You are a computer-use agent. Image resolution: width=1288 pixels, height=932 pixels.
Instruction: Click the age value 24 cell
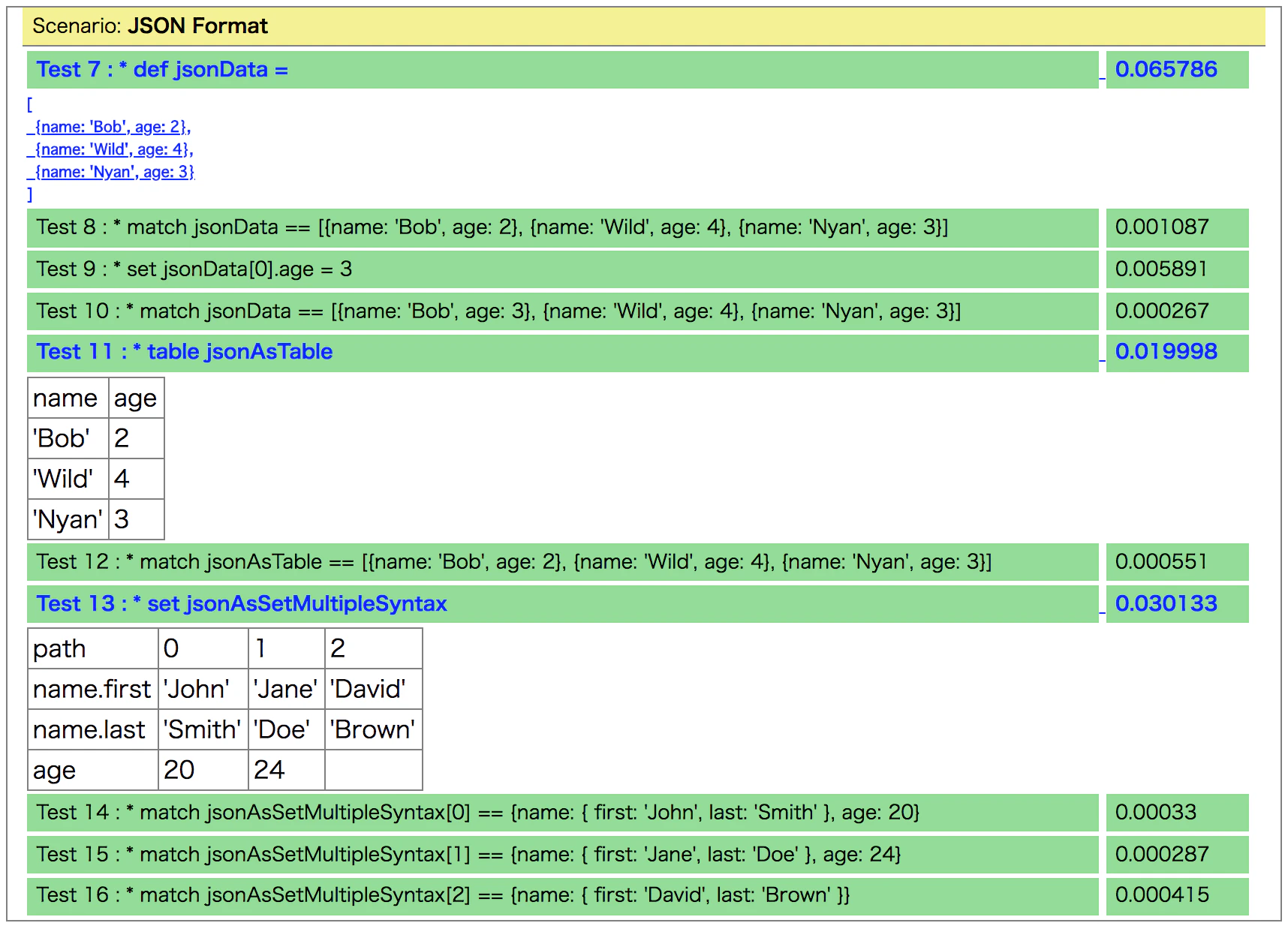(x=287, y=770)
